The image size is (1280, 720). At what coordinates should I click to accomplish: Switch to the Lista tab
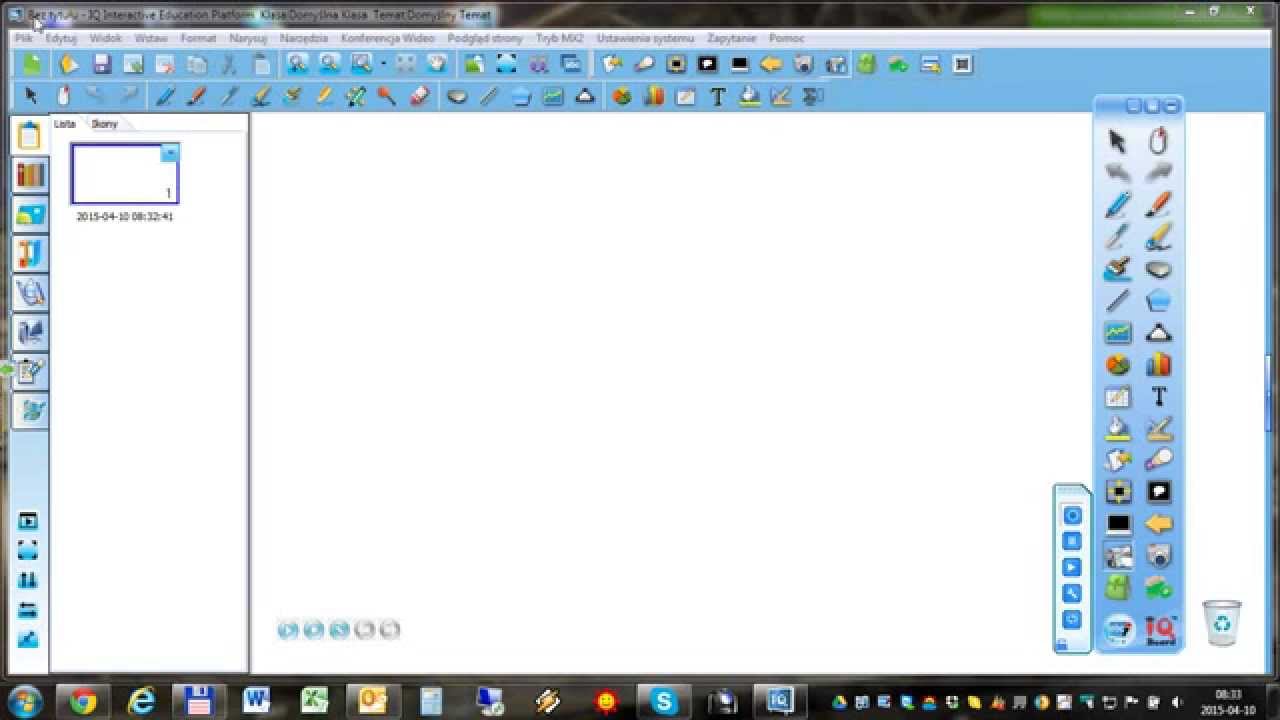point(65,124)
